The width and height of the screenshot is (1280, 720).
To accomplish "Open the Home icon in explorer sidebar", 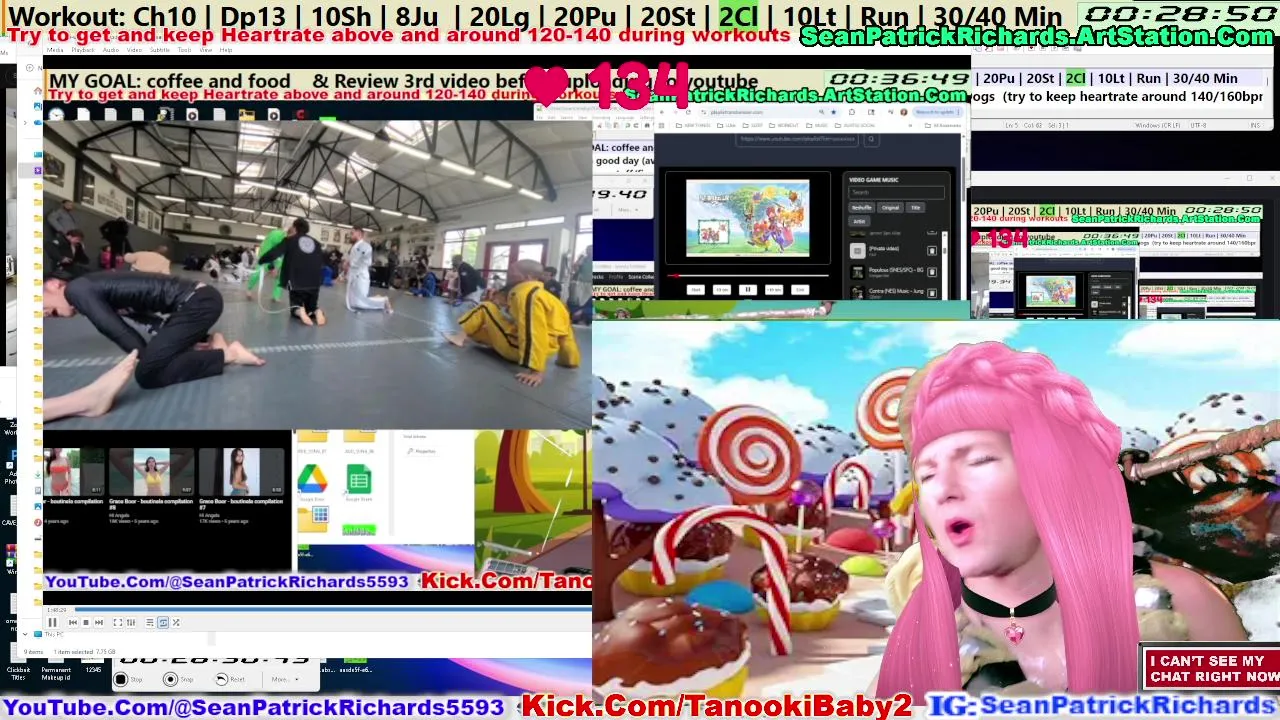I will [x=38, y=91].
